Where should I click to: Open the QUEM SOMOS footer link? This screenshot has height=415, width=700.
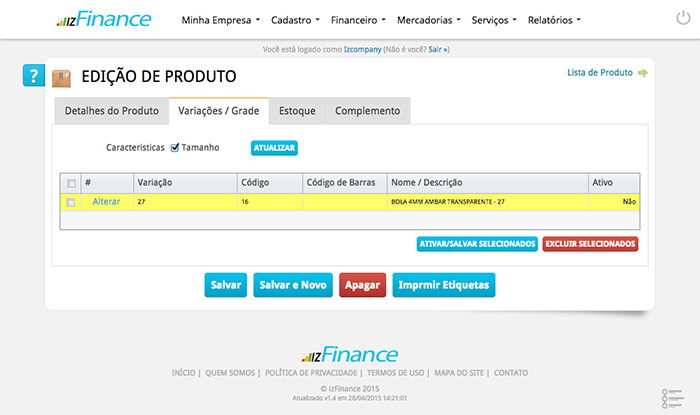230,373
